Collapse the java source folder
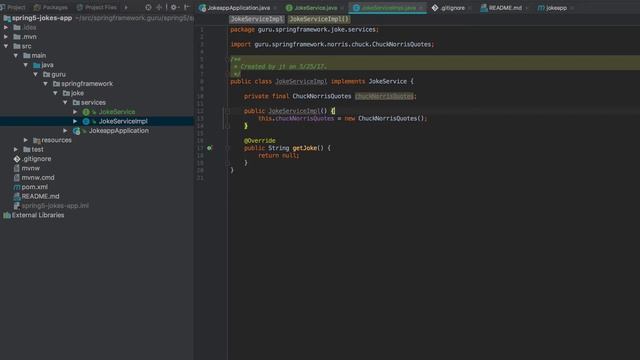The image size is (640, 360). pos(26,65)
